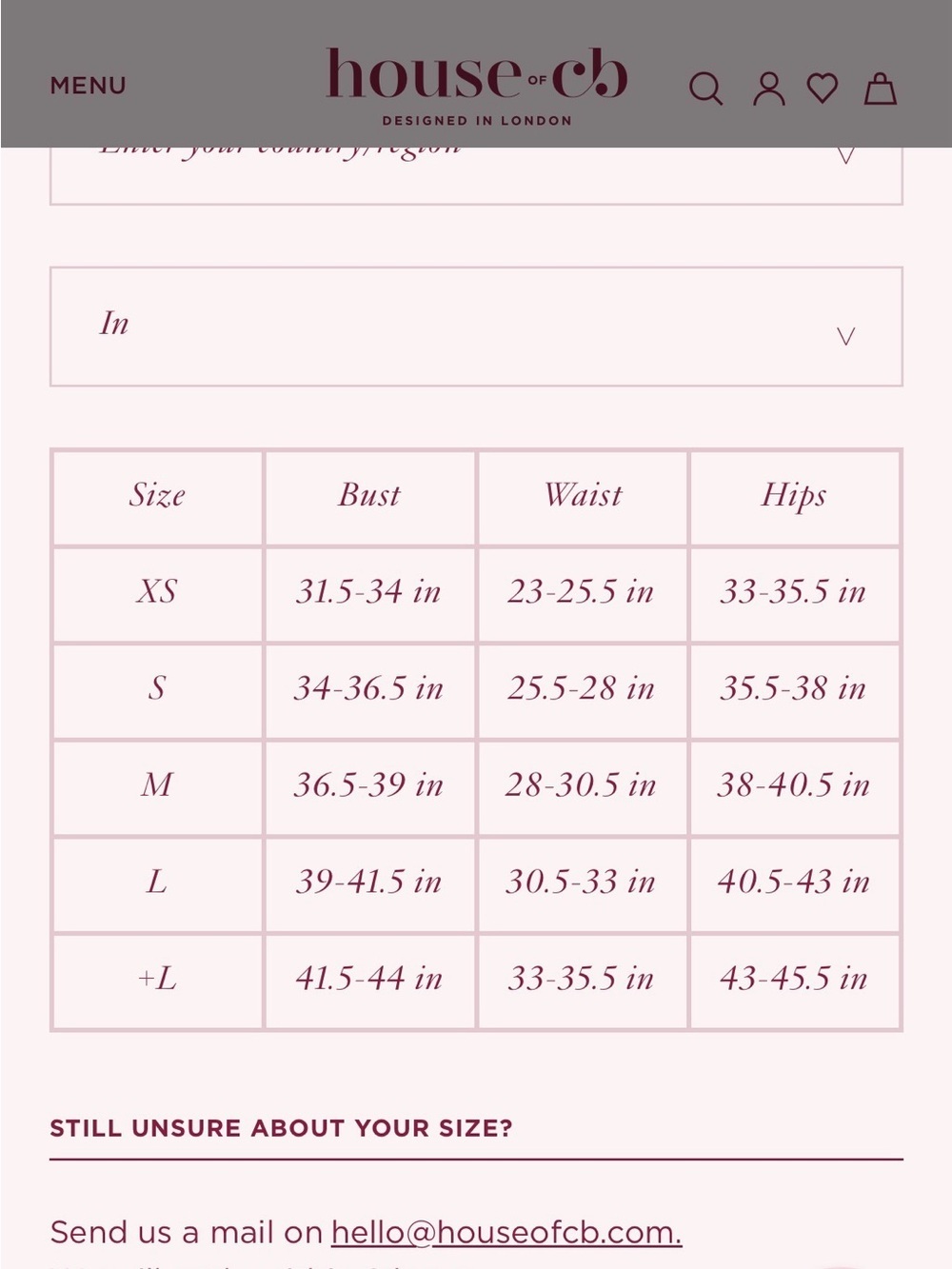Open the 'In' units dropdown
Viewport: 952px width, 1269px height.
pos(476,327)
